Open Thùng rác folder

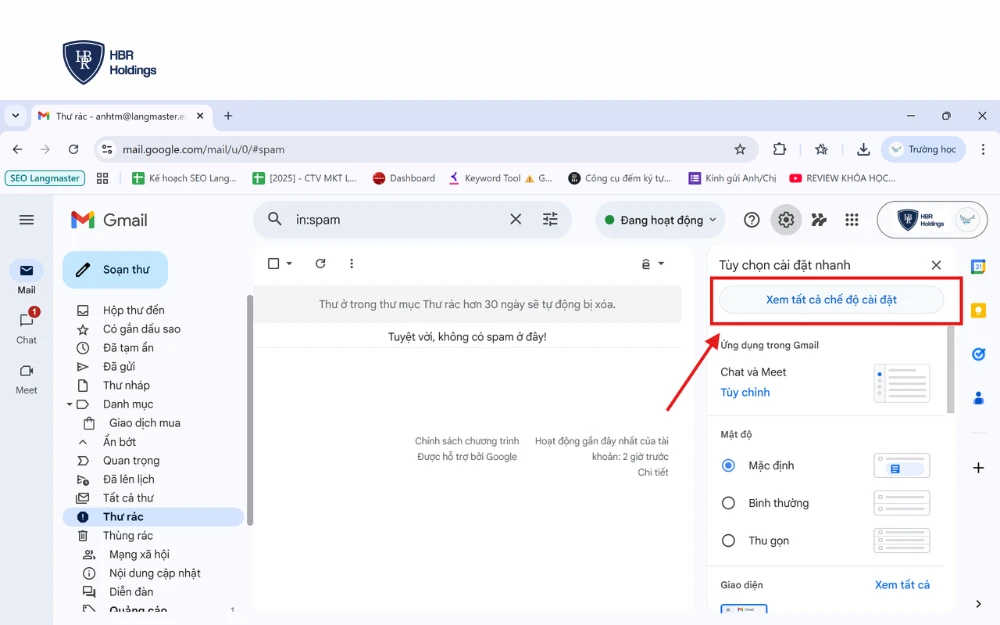128,536
